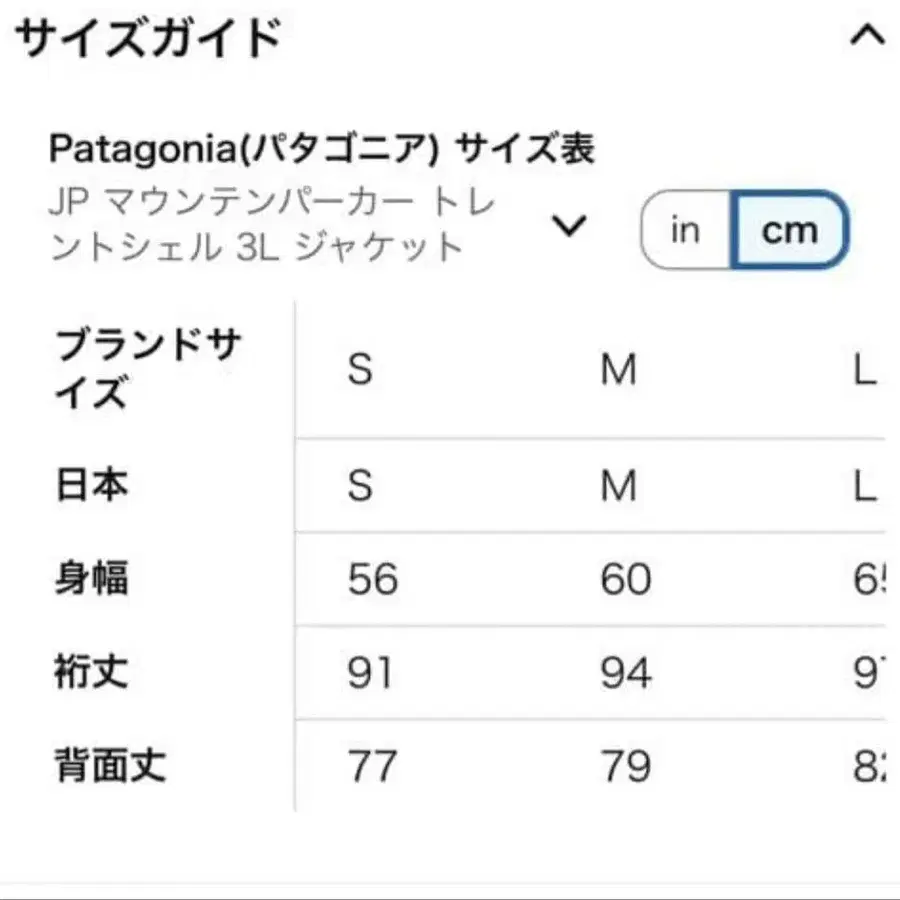This screenshot has width=900, height=900.
Task: Click the 日本 row label
Action: coord(90,487)
